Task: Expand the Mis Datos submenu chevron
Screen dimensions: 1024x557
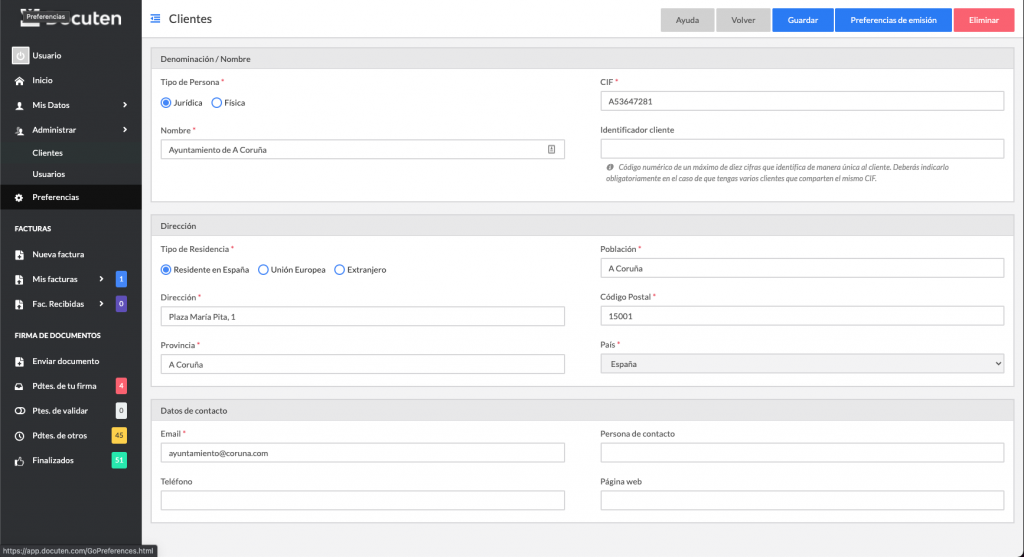Action: (x=125, y=105)
